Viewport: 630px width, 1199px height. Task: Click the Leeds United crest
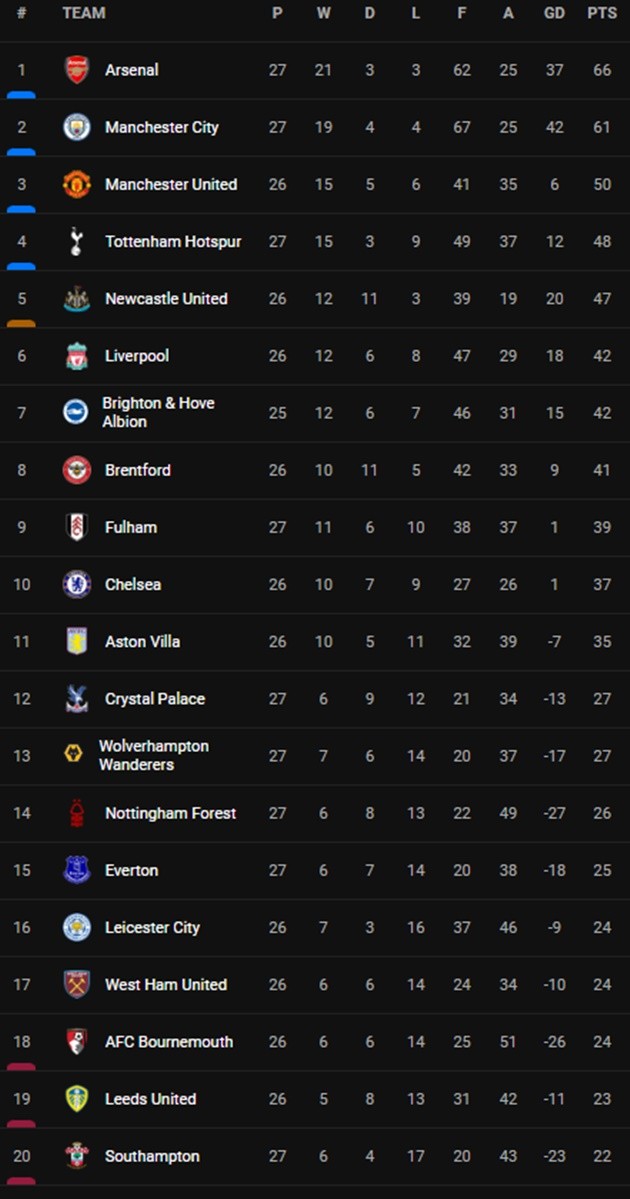(77, 1098)
